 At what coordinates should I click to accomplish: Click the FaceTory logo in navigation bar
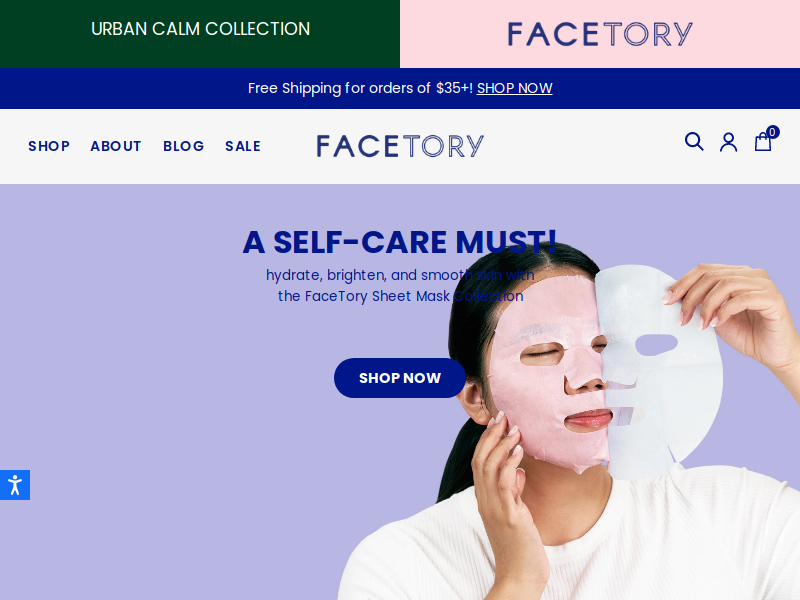(x=400, y=146)
